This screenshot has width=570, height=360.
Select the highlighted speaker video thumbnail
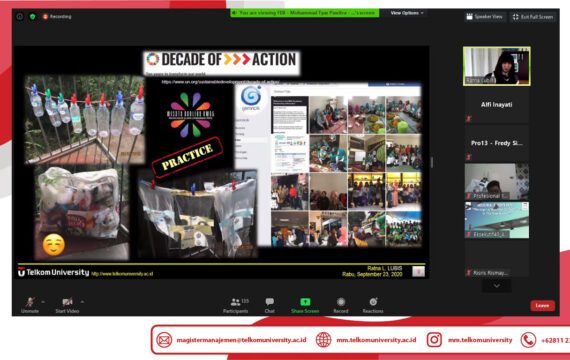[497, 66]
